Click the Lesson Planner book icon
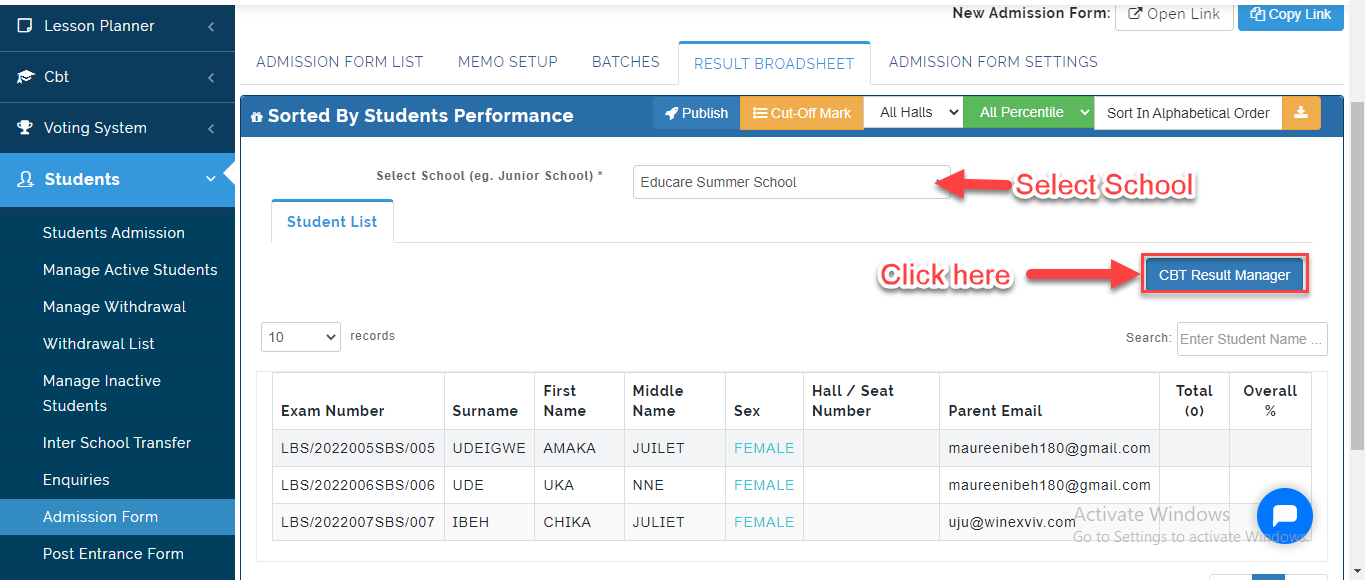Viewport: 1365px width, 580px height. tap(25, 26)
